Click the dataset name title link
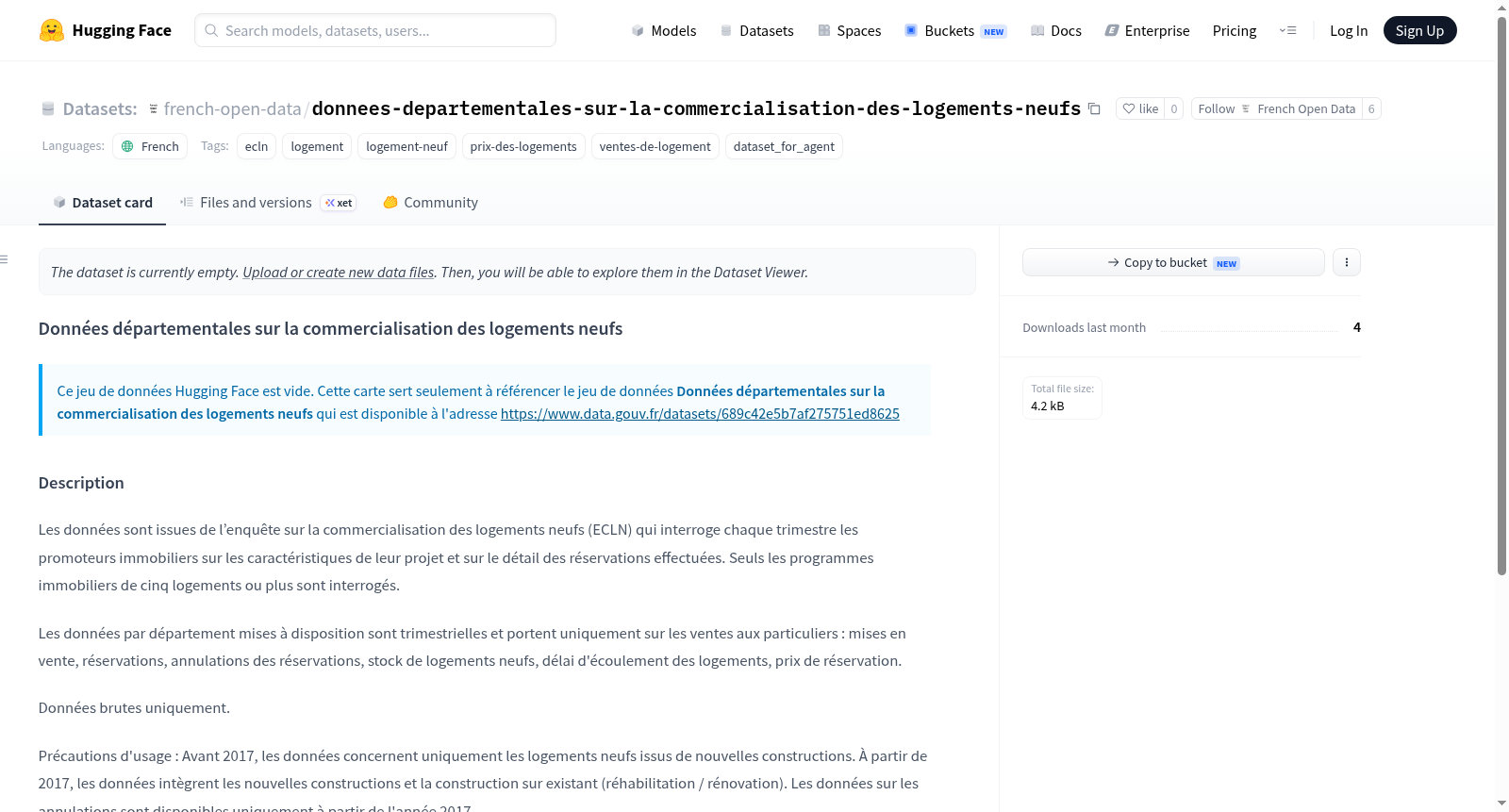Image resolution: width=1509 pixels, height=812 pixels. pos(696,109)
